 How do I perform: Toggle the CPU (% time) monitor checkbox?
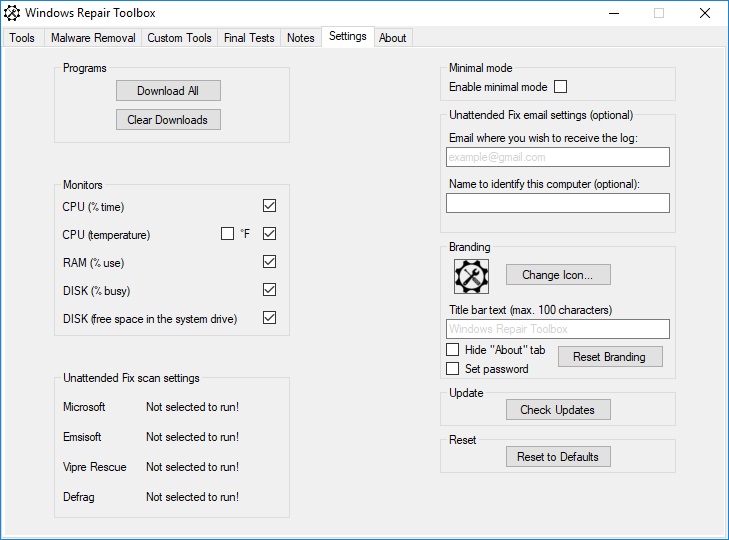[x=270, y=206]
